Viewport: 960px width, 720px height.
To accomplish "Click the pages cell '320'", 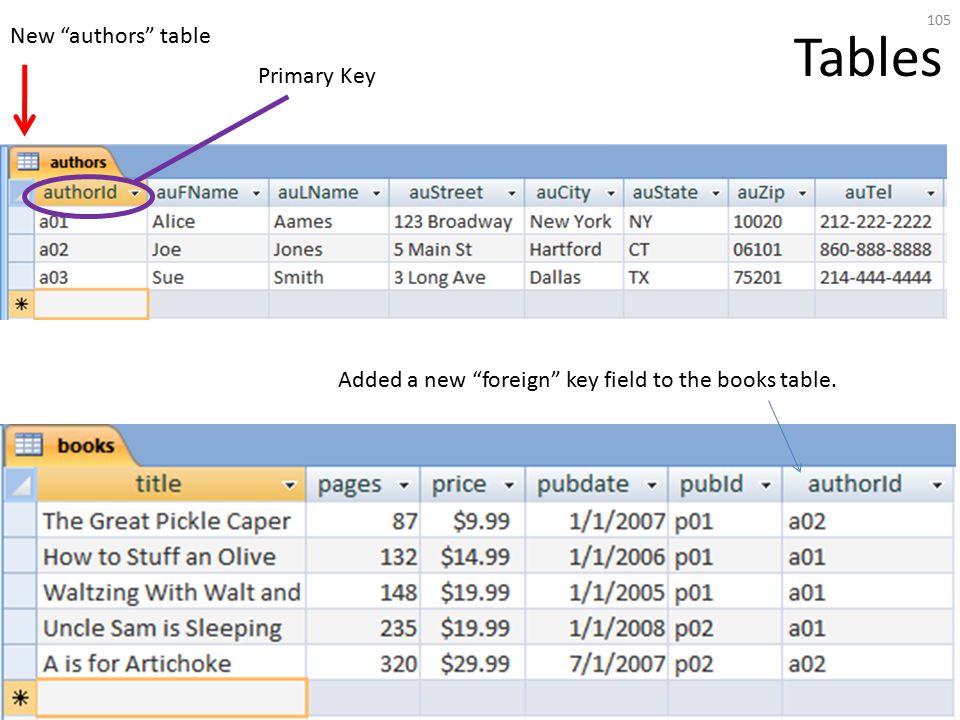I will (x=363, y=663).
